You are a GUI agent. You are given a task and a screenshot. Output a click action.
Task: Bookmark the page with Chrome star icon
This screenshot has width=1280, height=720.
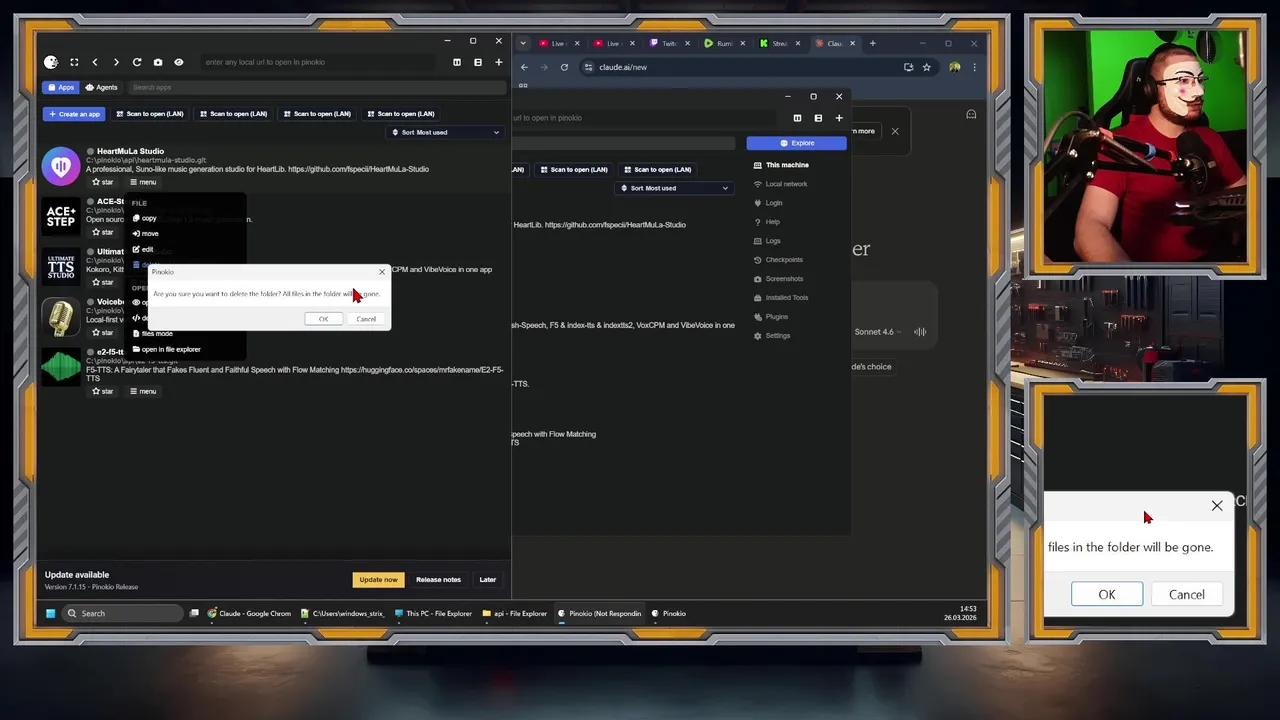[927, 67]
